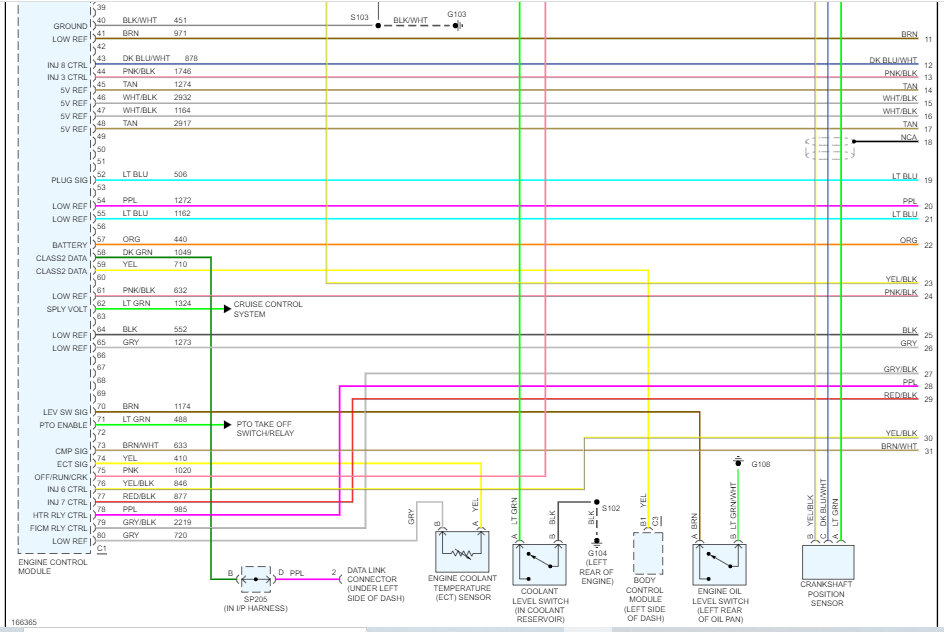944x632 pixels.
Task: Click the "YEL 710" wire label
Action: [155, 264]
